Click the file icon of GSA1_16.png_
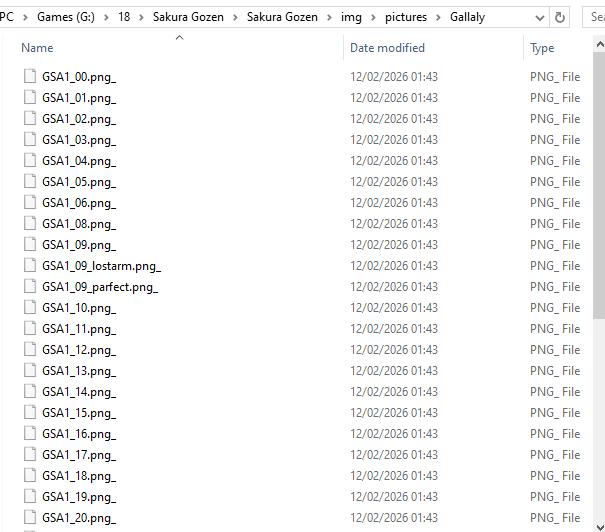Image resolution: width=605 pixels, height=532 pixels. tap(30, 433)
